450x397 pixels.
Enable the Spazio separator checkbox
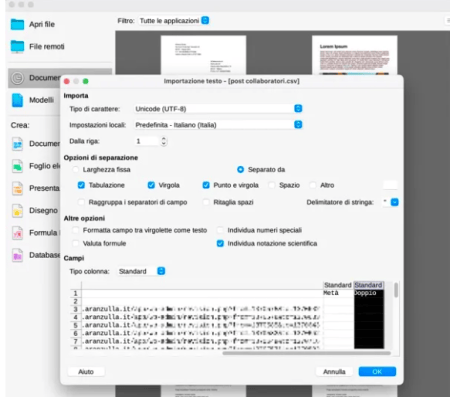tap(272, 185)
